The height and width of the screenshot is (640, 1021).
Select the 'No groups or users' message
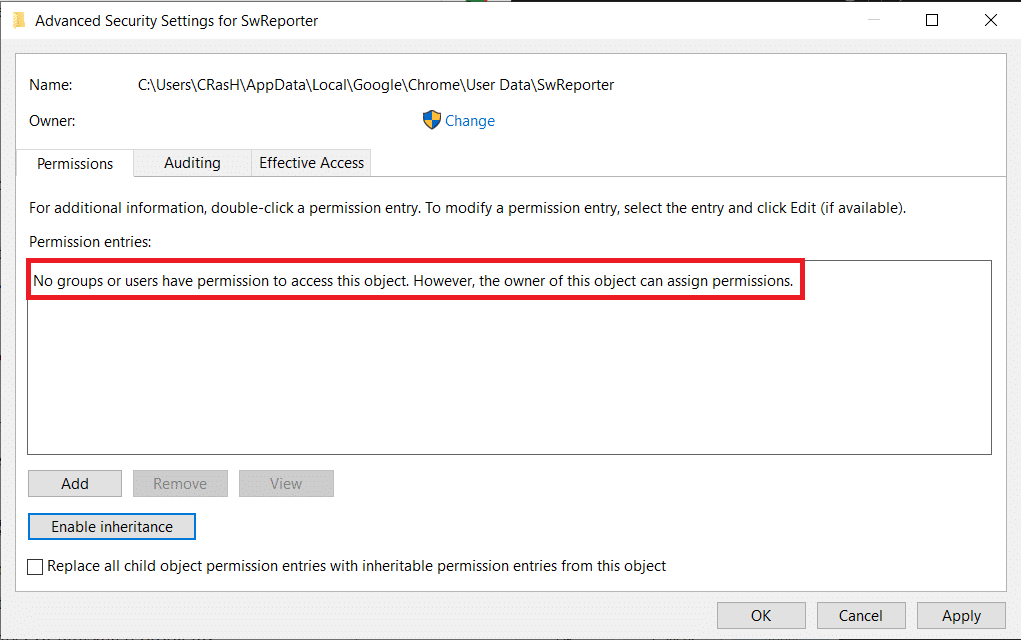[413, 281]
